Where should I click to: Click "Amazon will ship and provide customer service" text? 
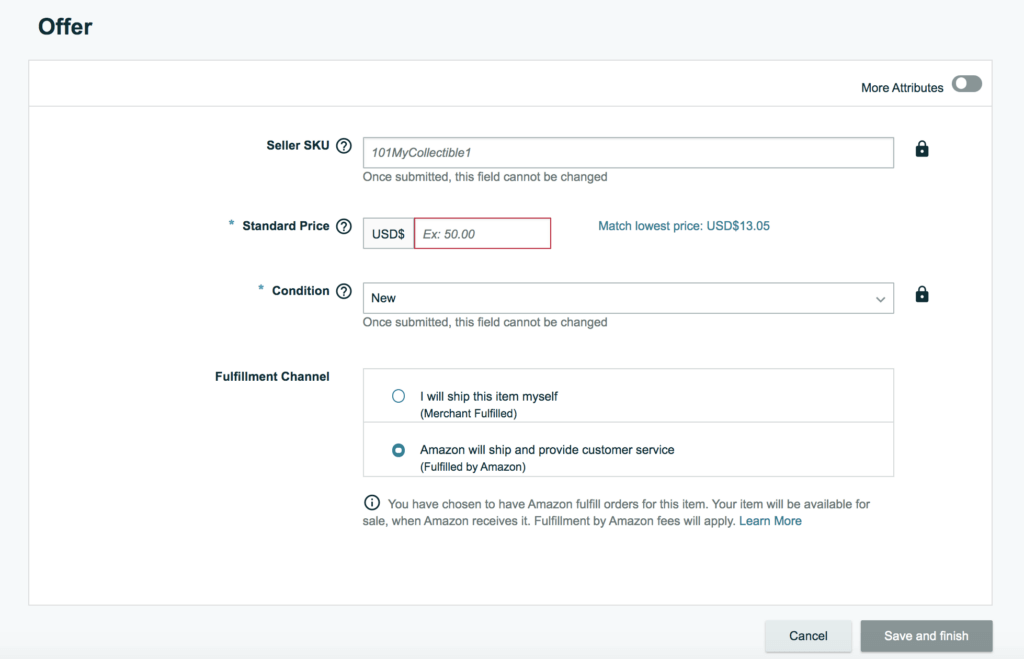point(547,450)
